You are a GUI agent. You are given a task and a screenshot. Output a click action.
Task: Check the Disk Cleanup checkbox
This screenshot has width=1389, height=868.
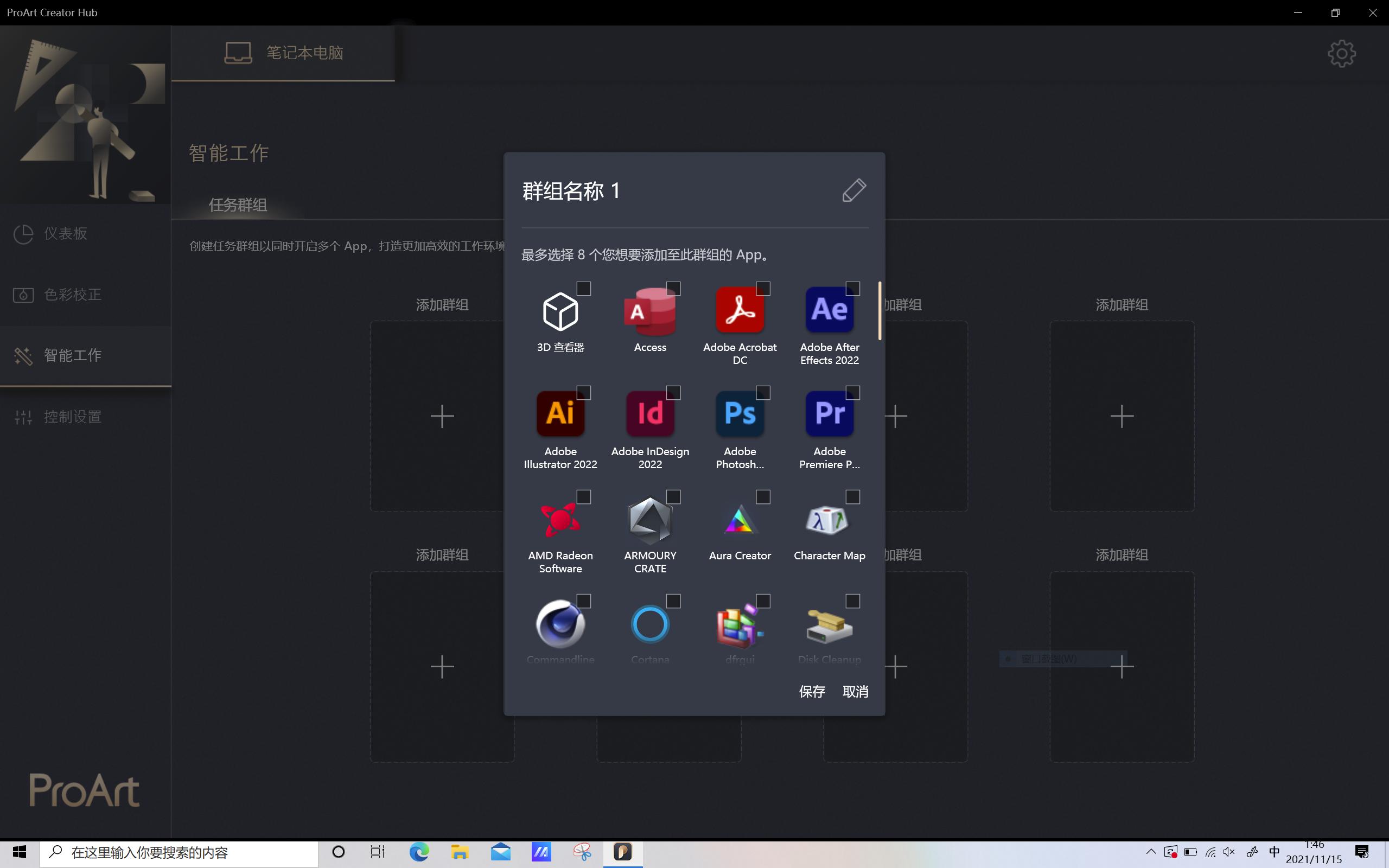click(853, 601)
